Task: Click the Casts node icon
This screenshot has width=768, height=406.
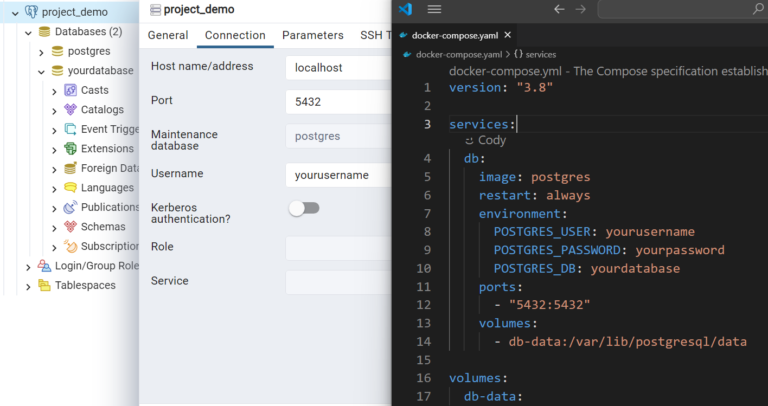Action: [x=71, y=90]
